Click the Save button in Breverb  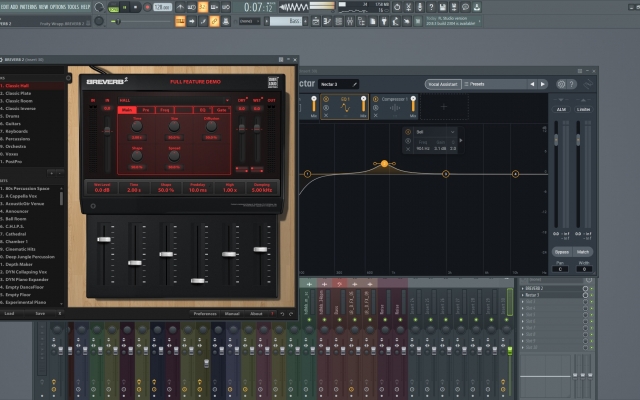(x=40, y=313)
